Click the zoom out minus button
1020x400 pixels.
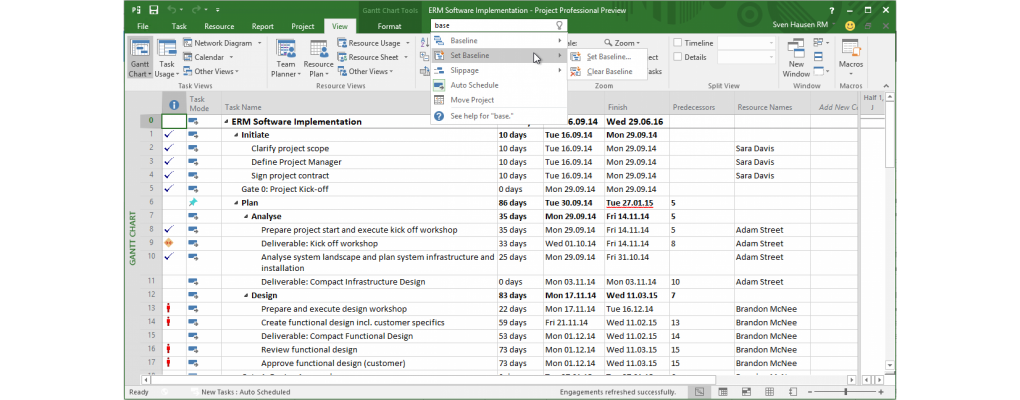(811, 392)
